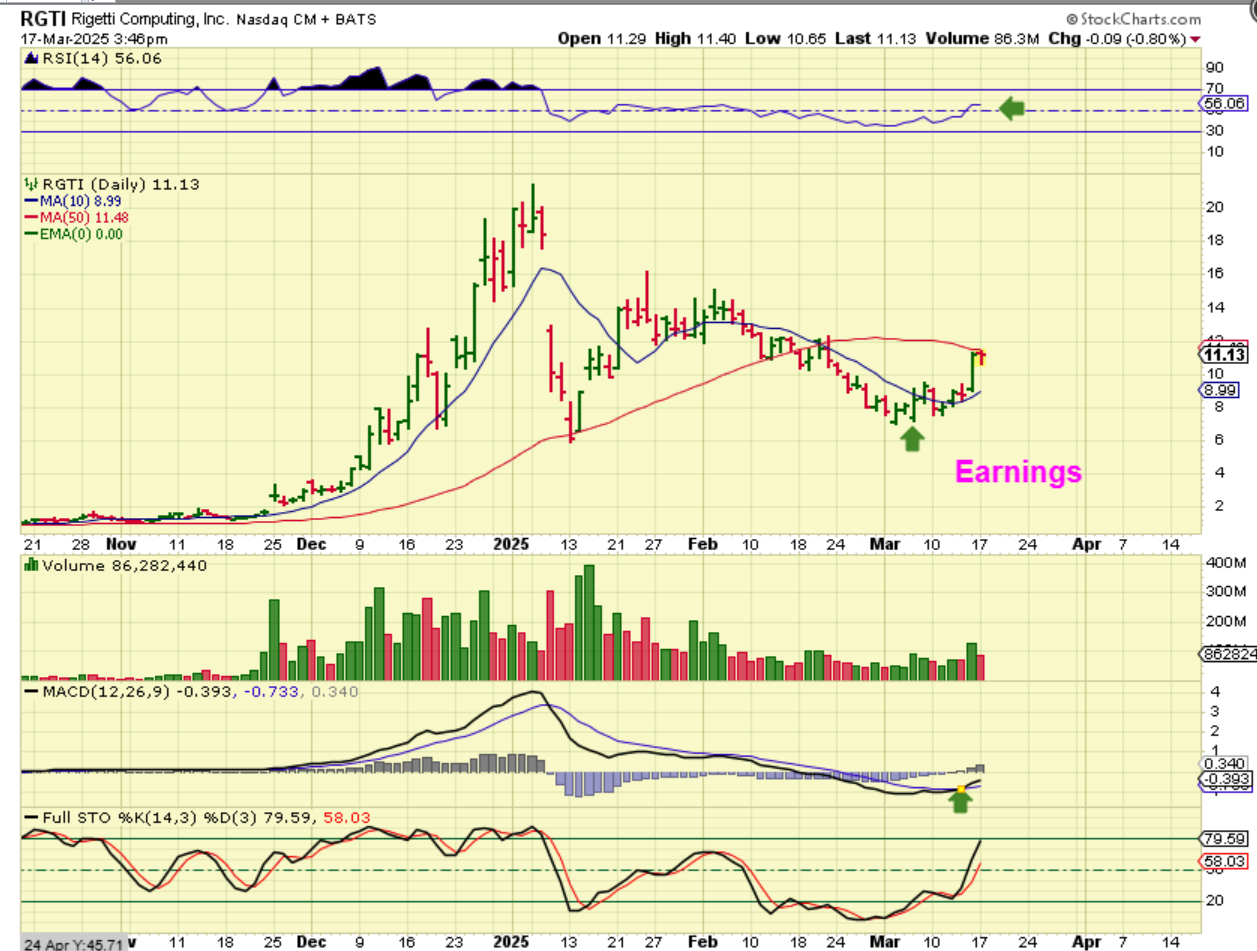Click the 90 level label on RSI axis
The width and height of the screenshot is (1257, 951).
(x=1214, y=67)
